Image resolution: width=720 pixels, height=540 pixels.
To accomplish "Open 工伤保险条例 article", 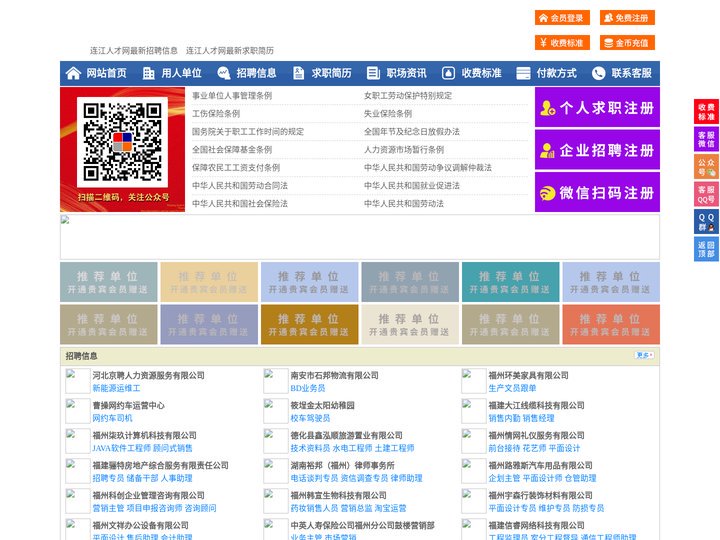I will click(x=216, y=113).
